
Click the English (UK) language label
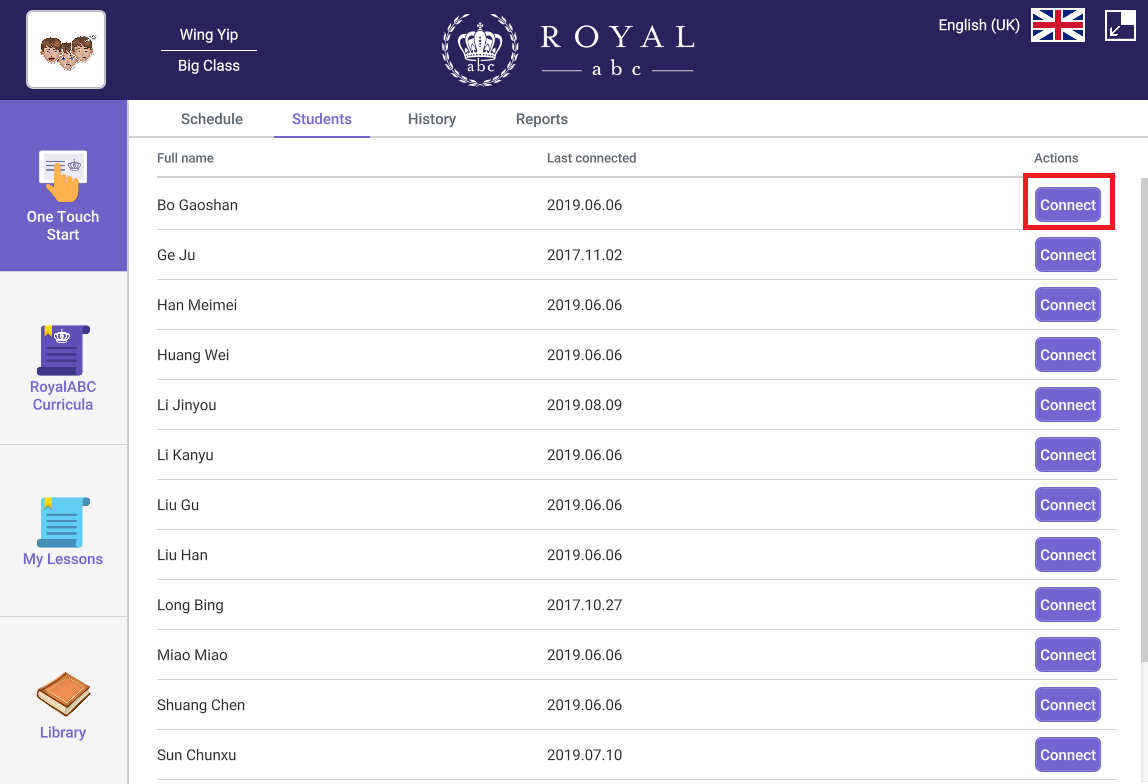(979, 25)
